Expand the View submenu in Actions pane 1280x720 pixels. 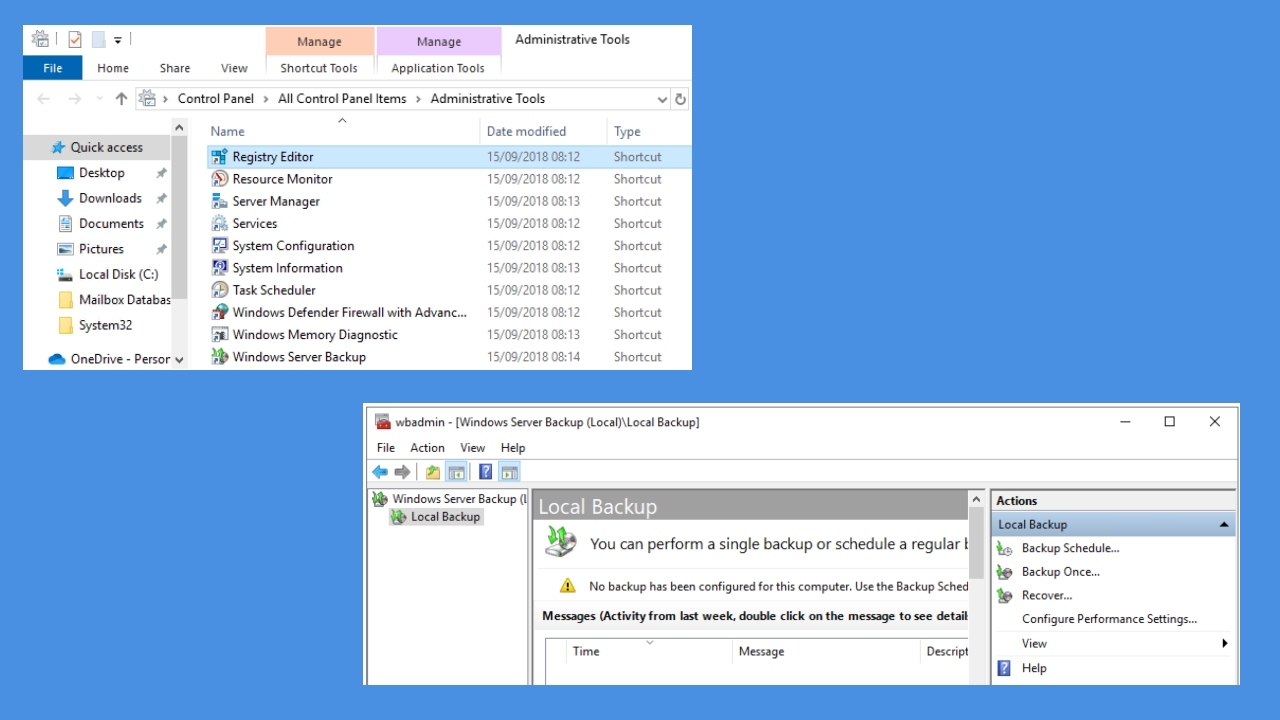click(1225, 644)
